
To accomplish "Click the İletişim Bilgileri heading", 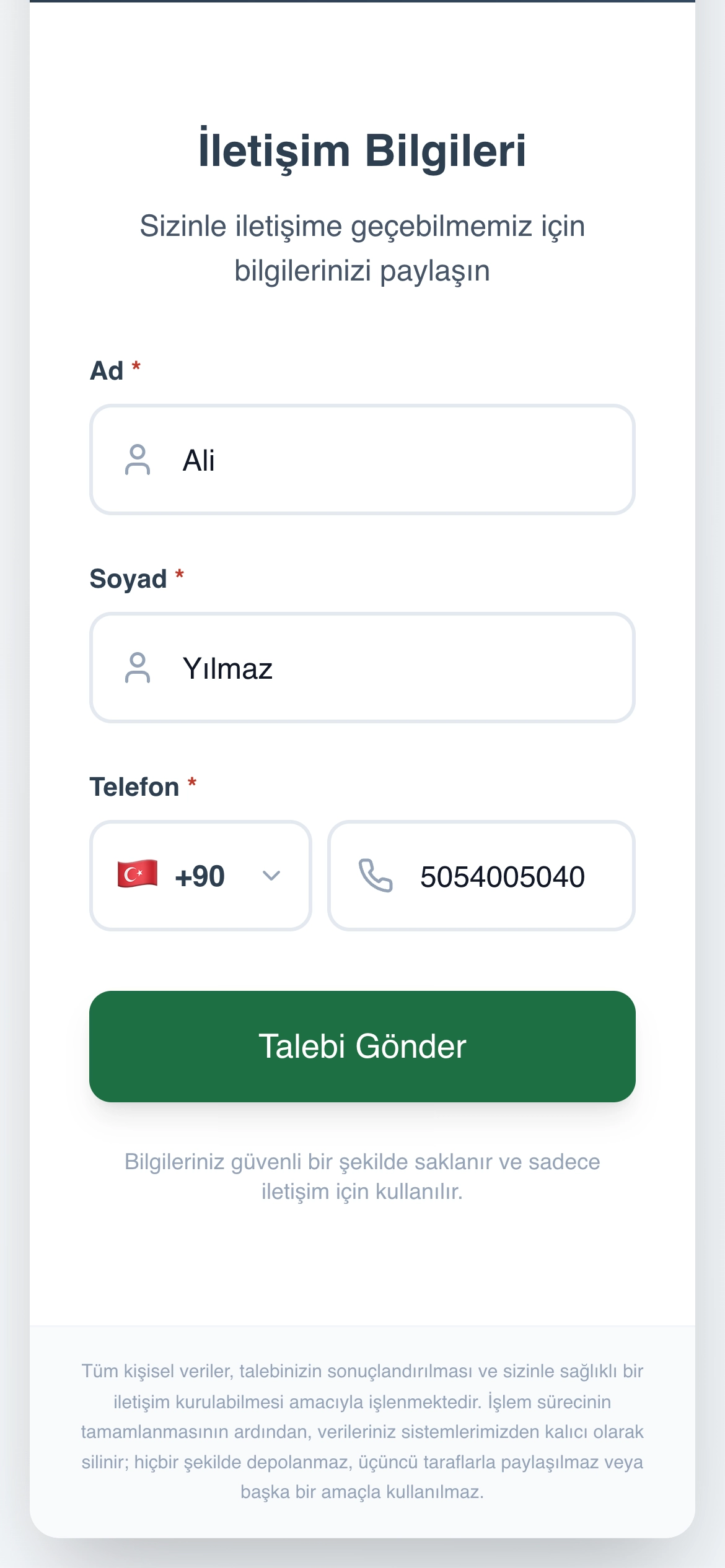I will click(x=362, y=150).
